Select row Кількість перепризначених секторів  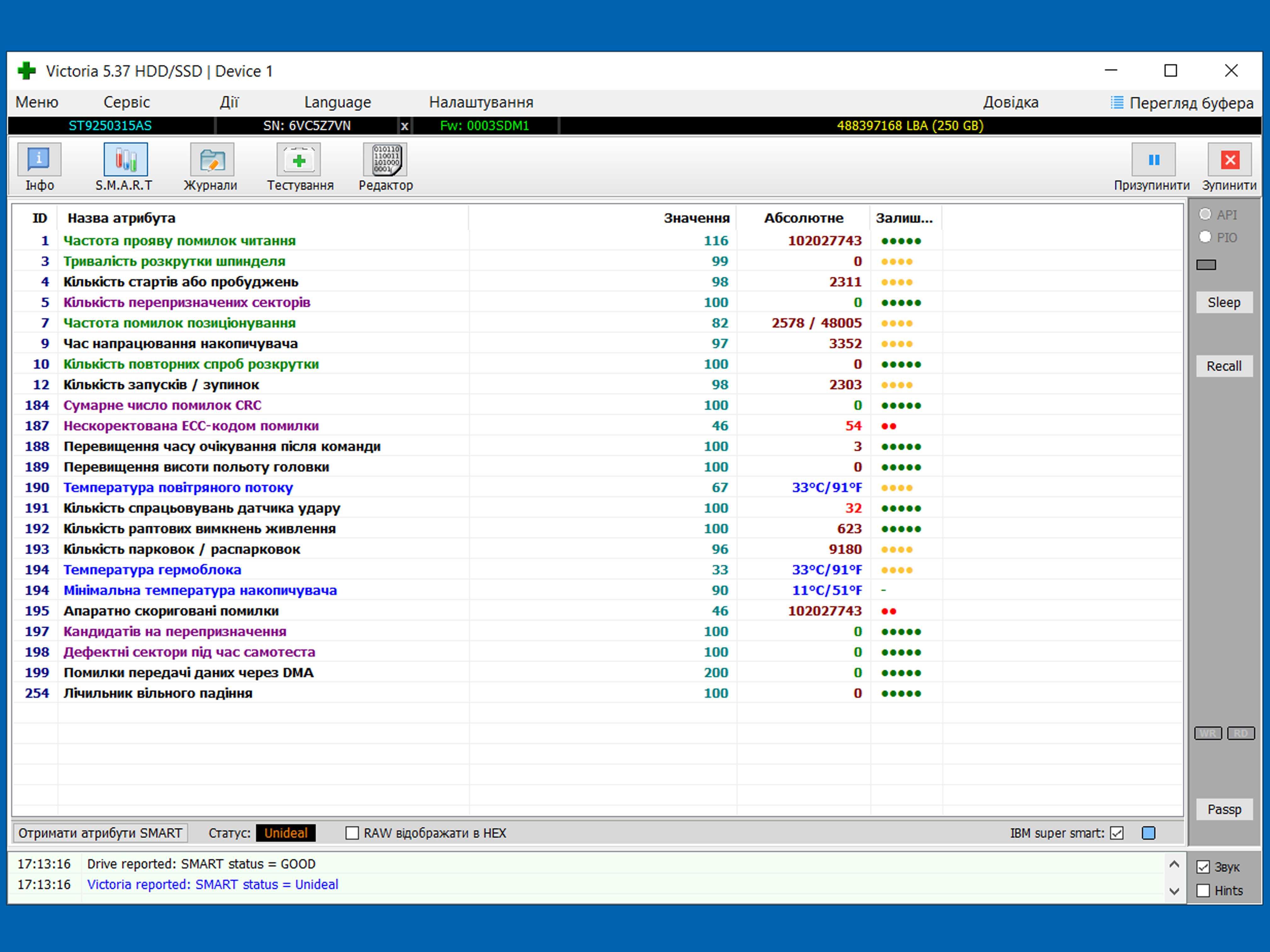click(x=597, y=303)
